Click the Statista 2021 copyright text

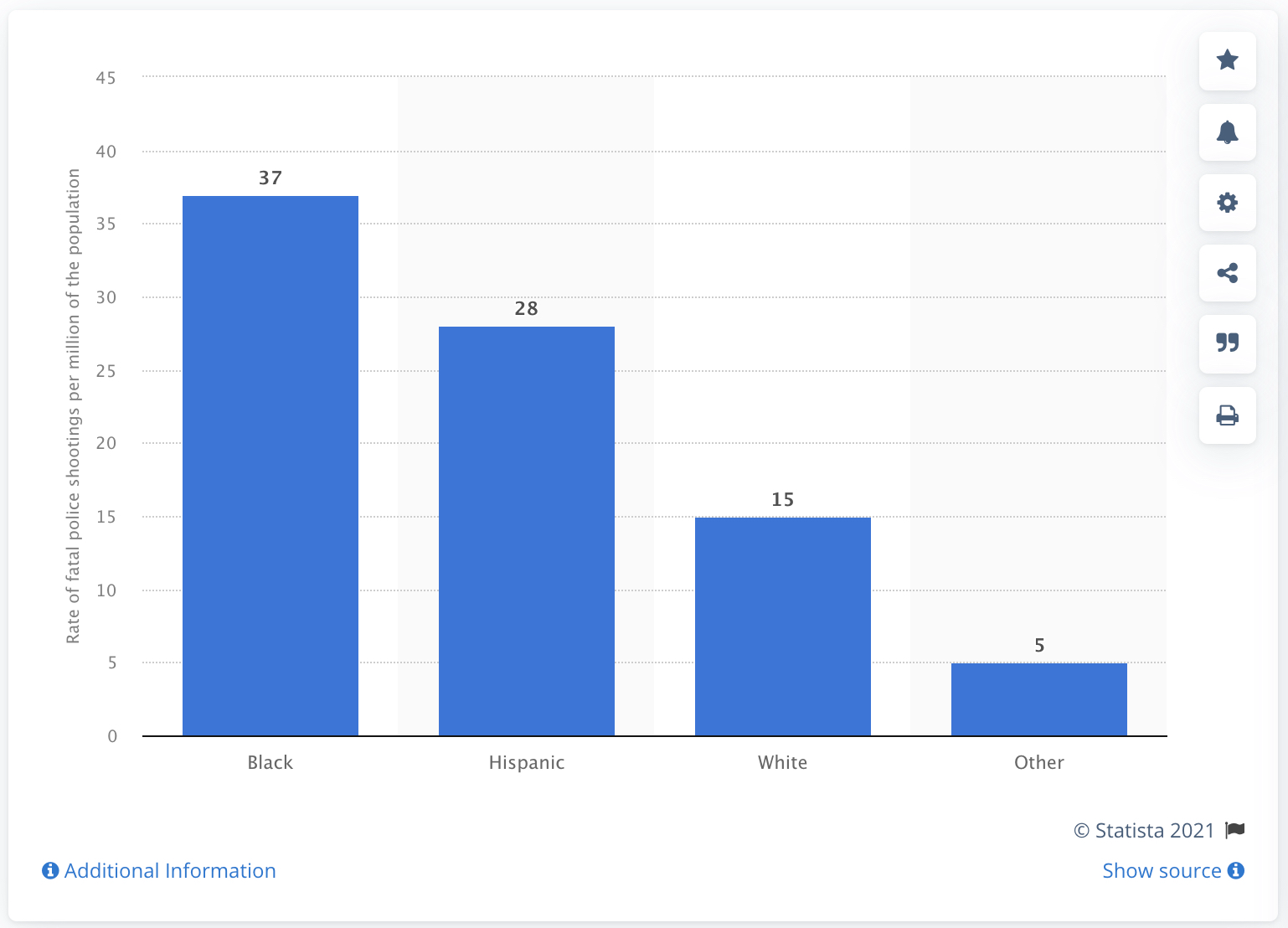(x=1144, y=830)
